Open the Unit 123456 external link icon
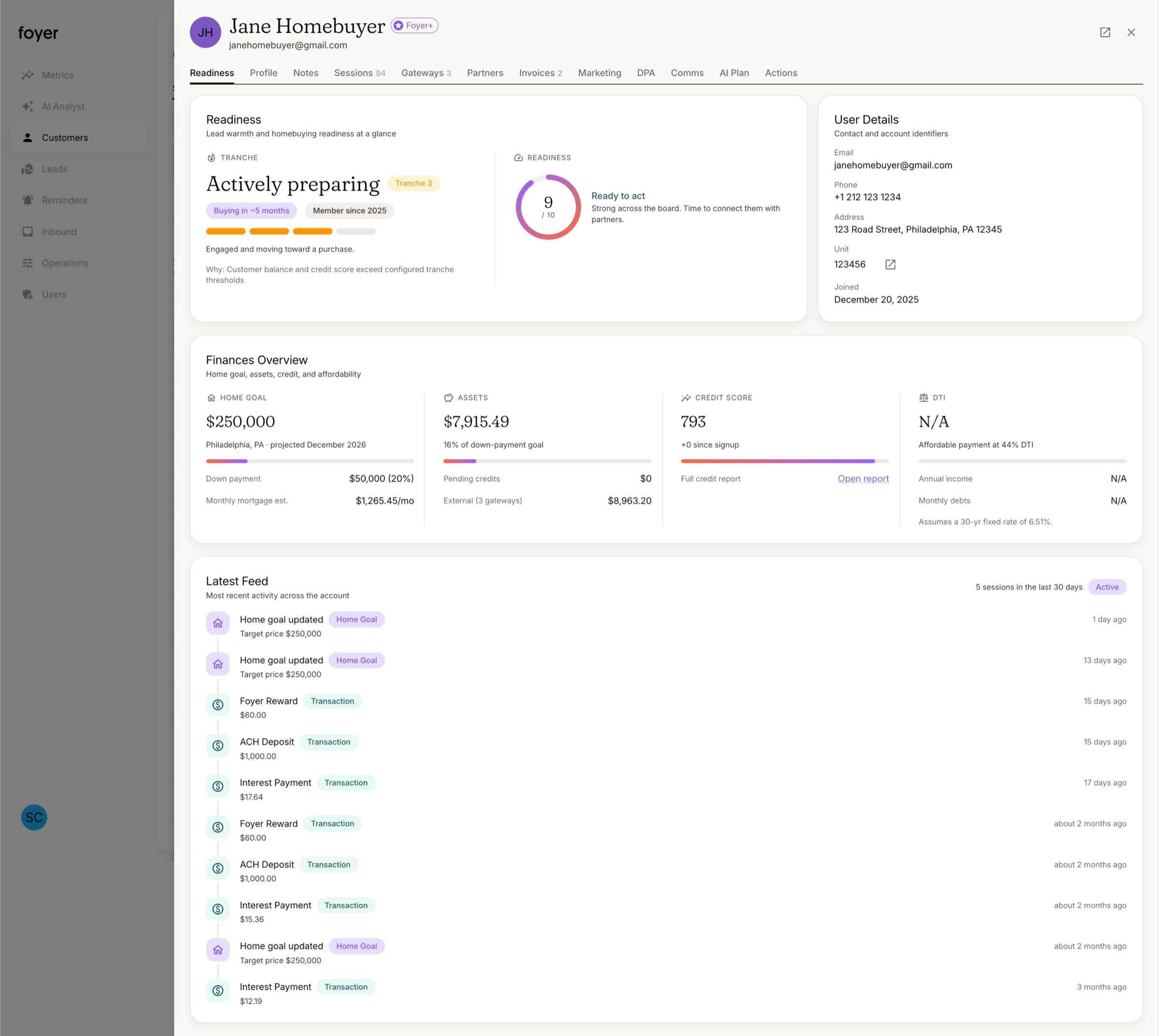Viewport: 1159px width, 1036px height. pos(890,264)
